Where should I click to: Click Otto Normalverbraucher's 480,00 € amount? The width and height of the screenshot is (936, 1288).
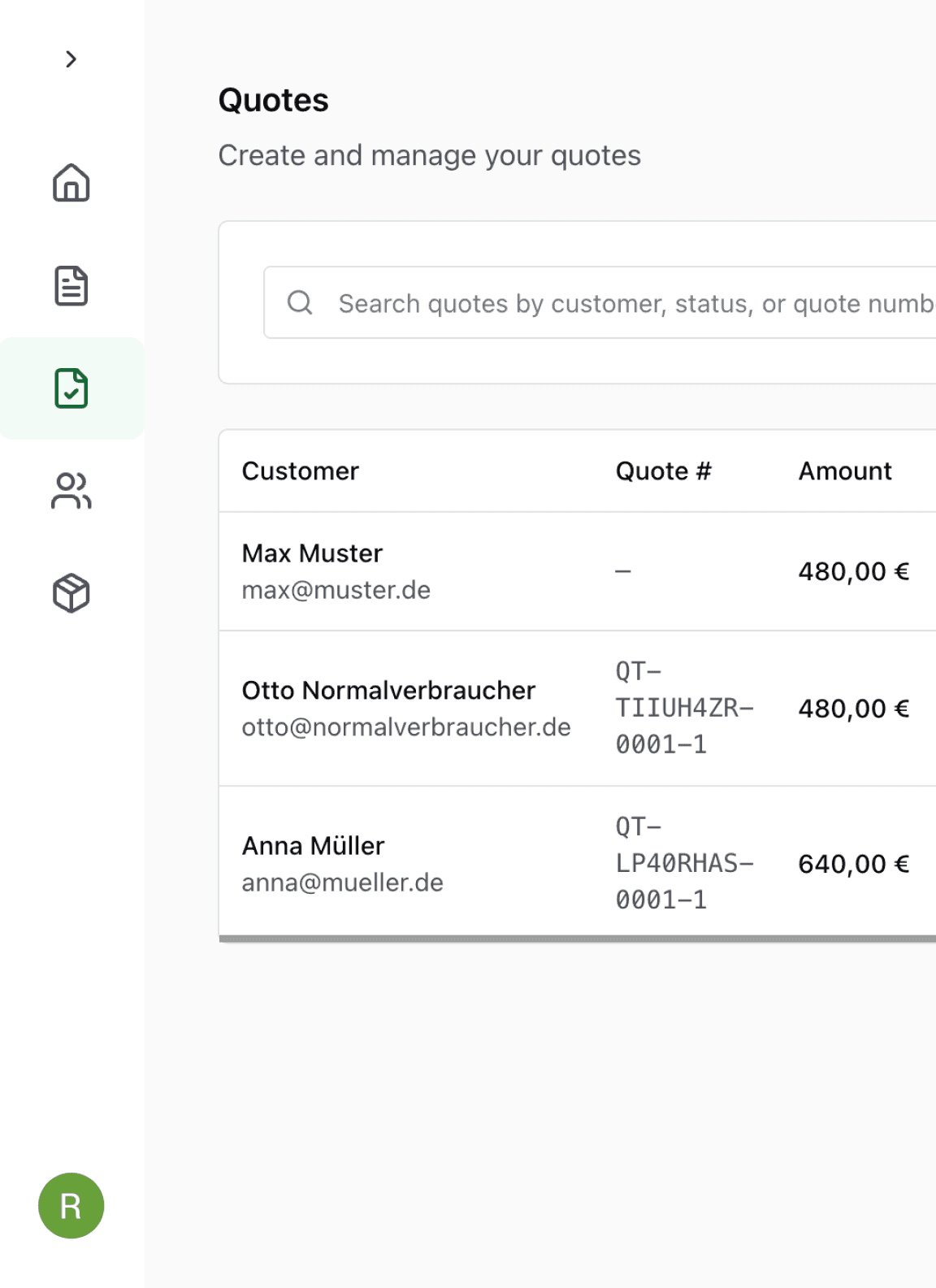click(853, 709)
